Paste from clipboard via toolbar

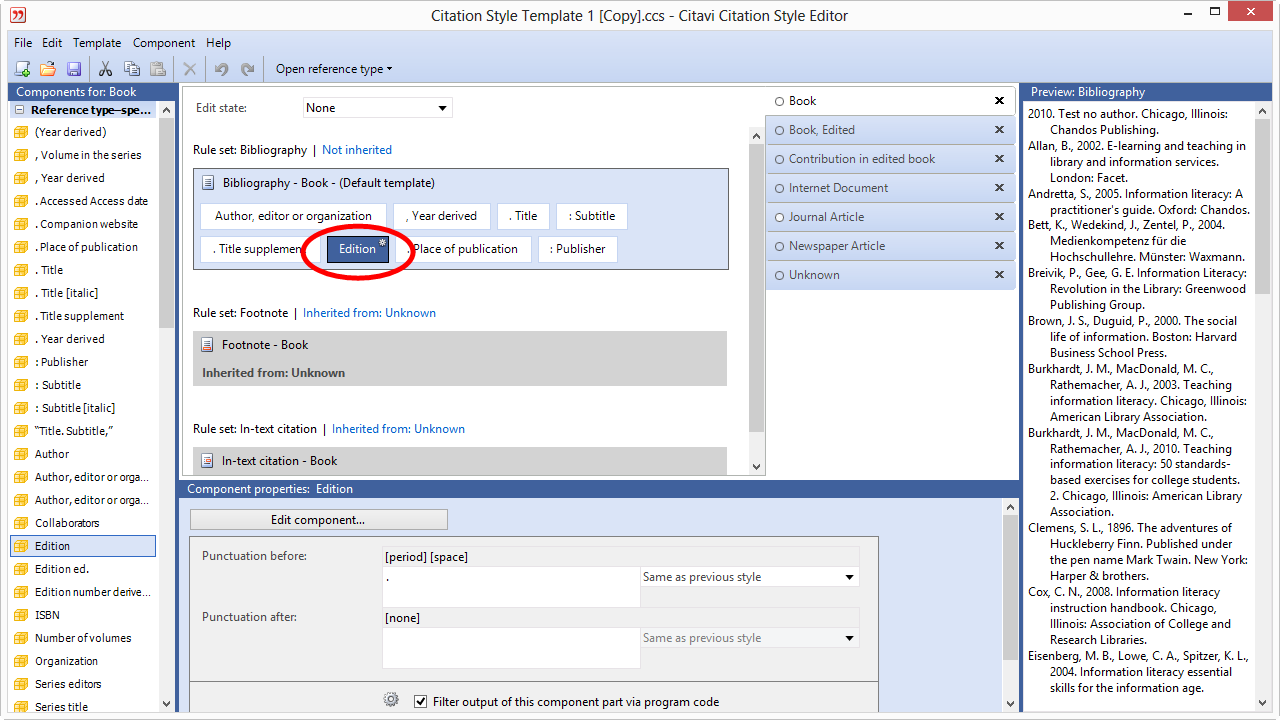click(x=157, y=69)
